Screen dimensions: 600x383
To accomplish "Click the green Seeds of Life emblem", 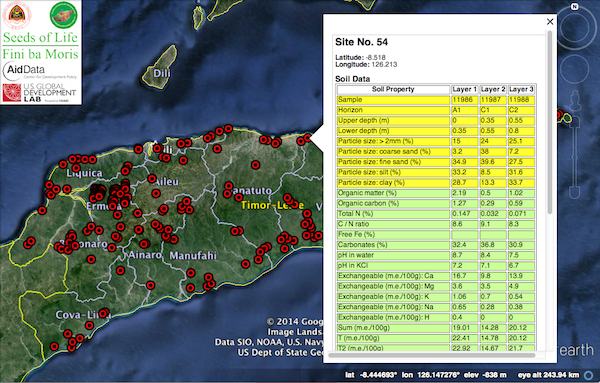I will [x=64, y=15].
